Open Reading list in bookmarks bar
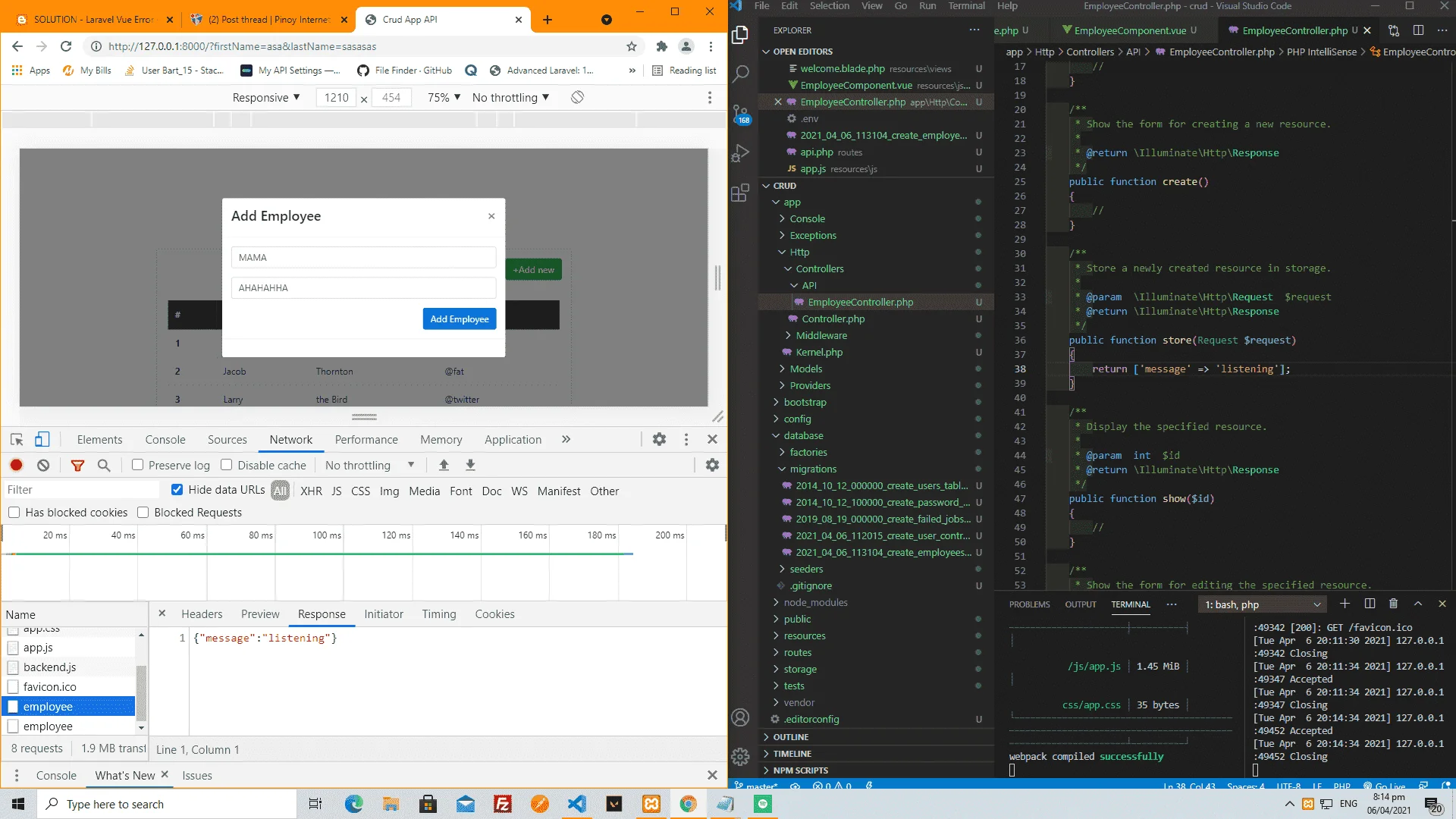Viewport: 1456px width, 819px height. tap(684, 71)
